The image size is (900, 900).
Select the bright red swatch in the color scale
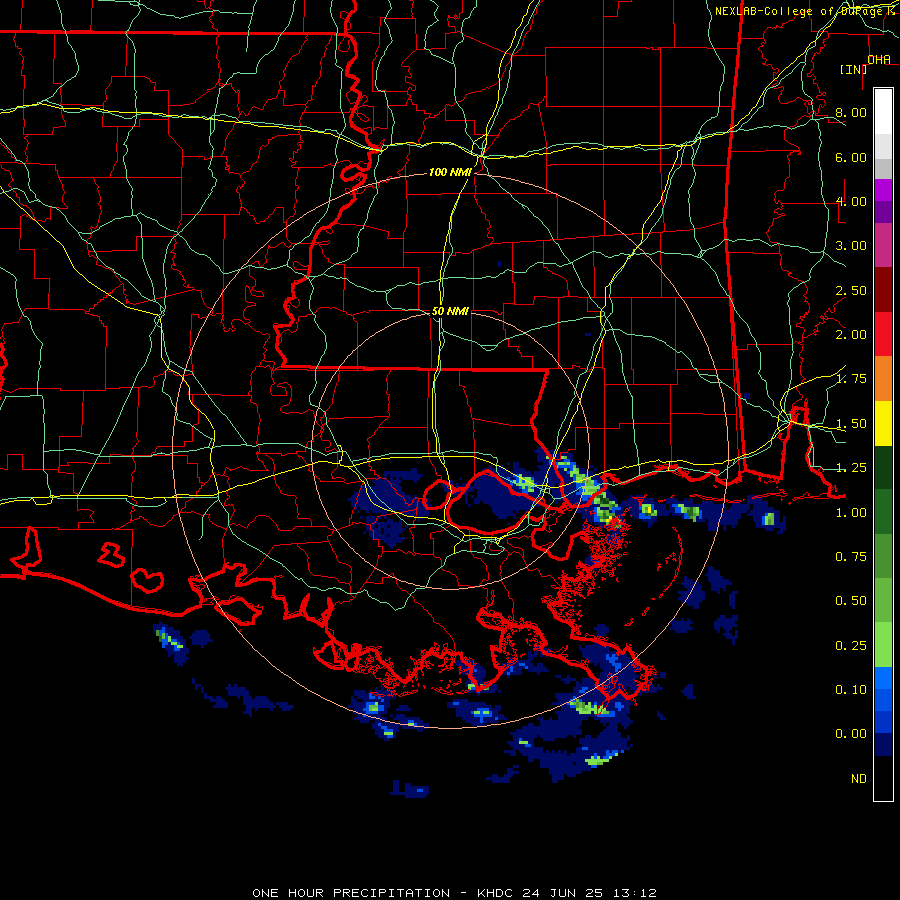(883, 335)
